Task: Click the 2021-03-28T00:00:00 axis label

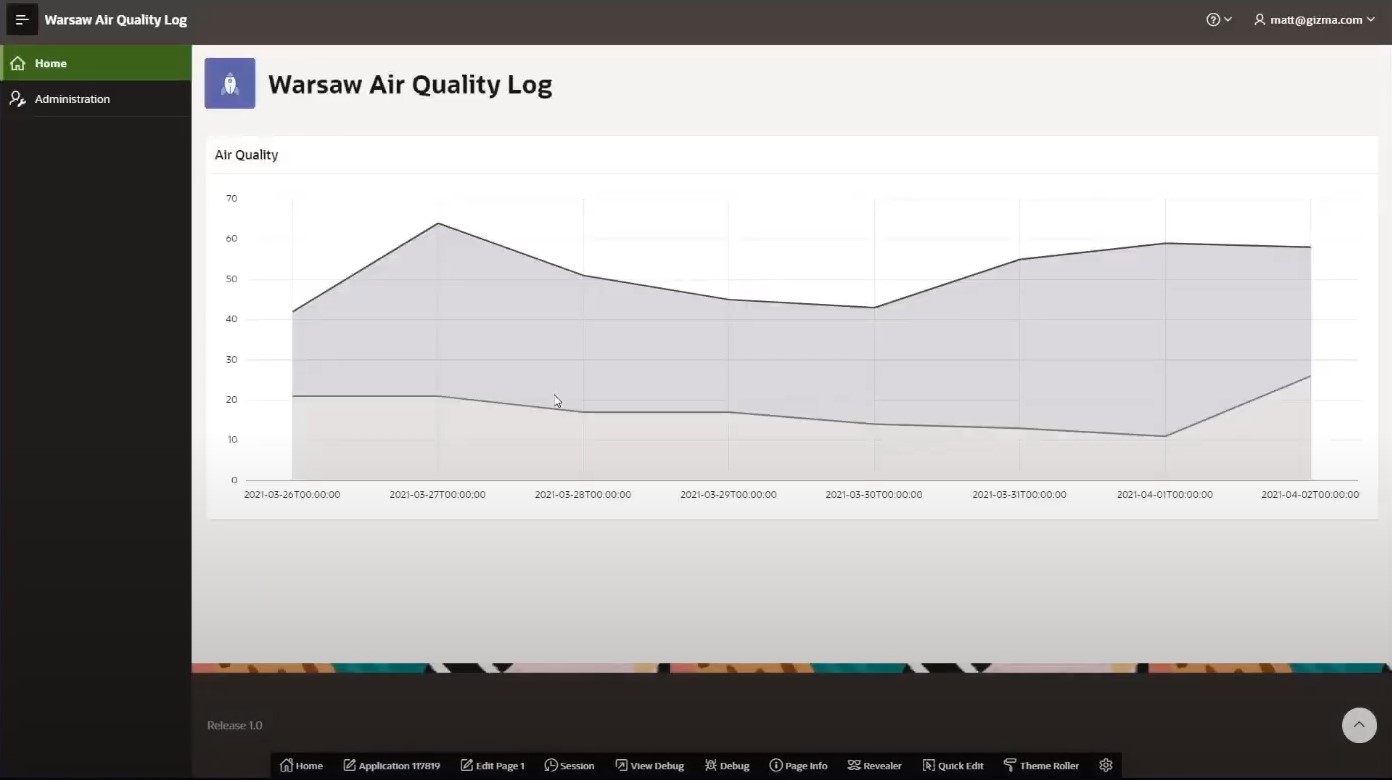Action: tap(583, 495)
